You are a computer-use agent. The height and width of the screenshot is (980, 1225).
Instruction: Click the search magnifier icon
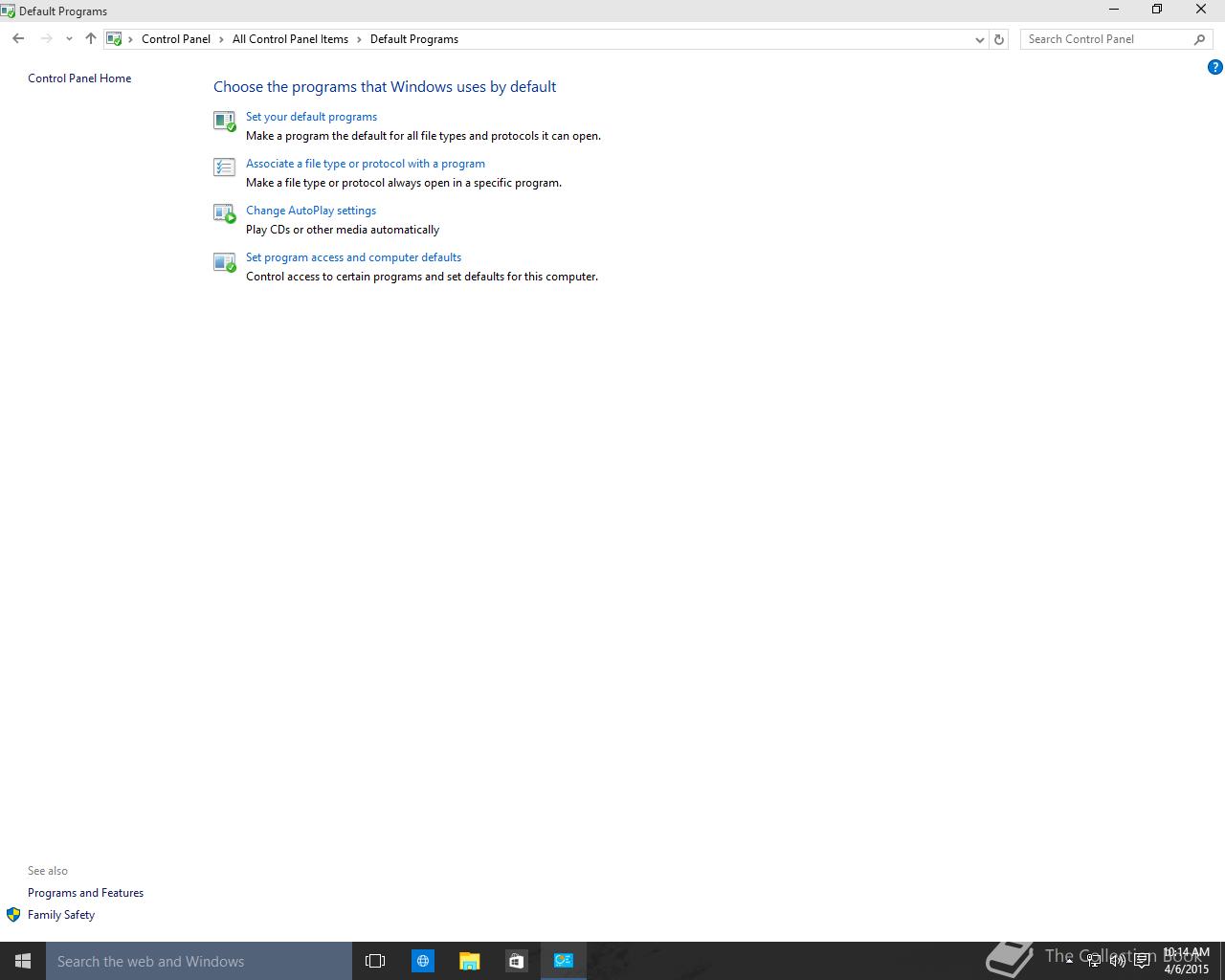coord(1199,39)
